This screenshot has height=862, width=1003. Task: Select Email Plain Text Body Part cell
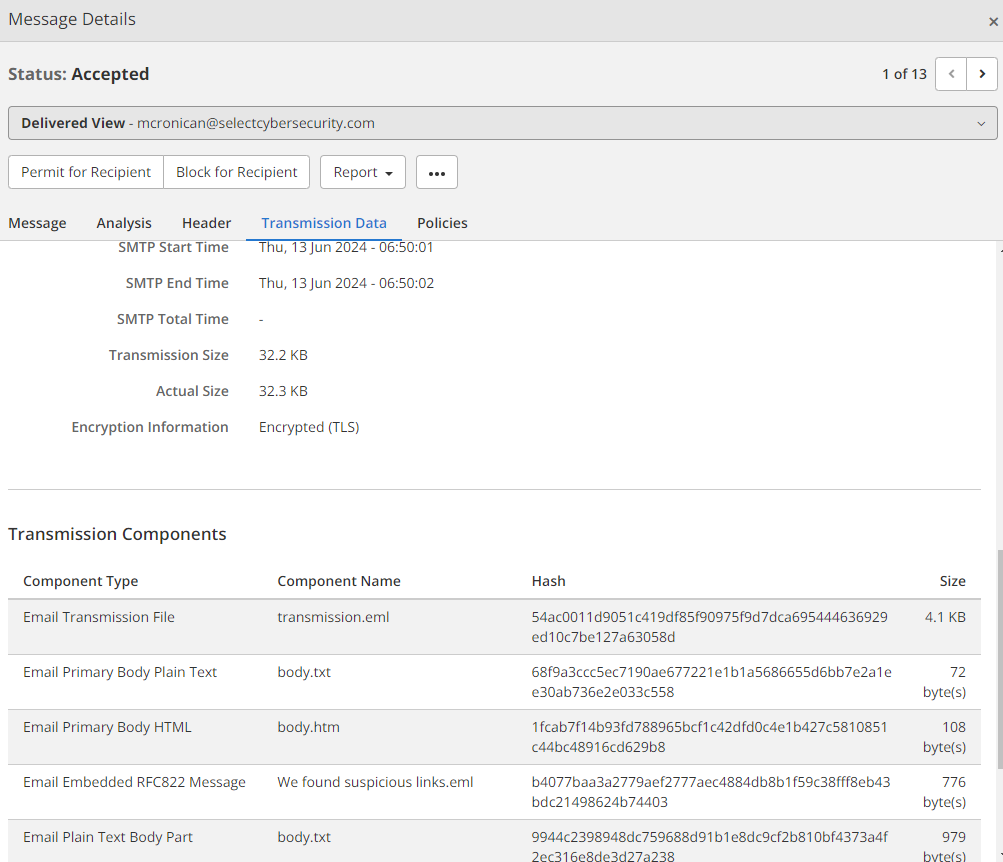107,837
